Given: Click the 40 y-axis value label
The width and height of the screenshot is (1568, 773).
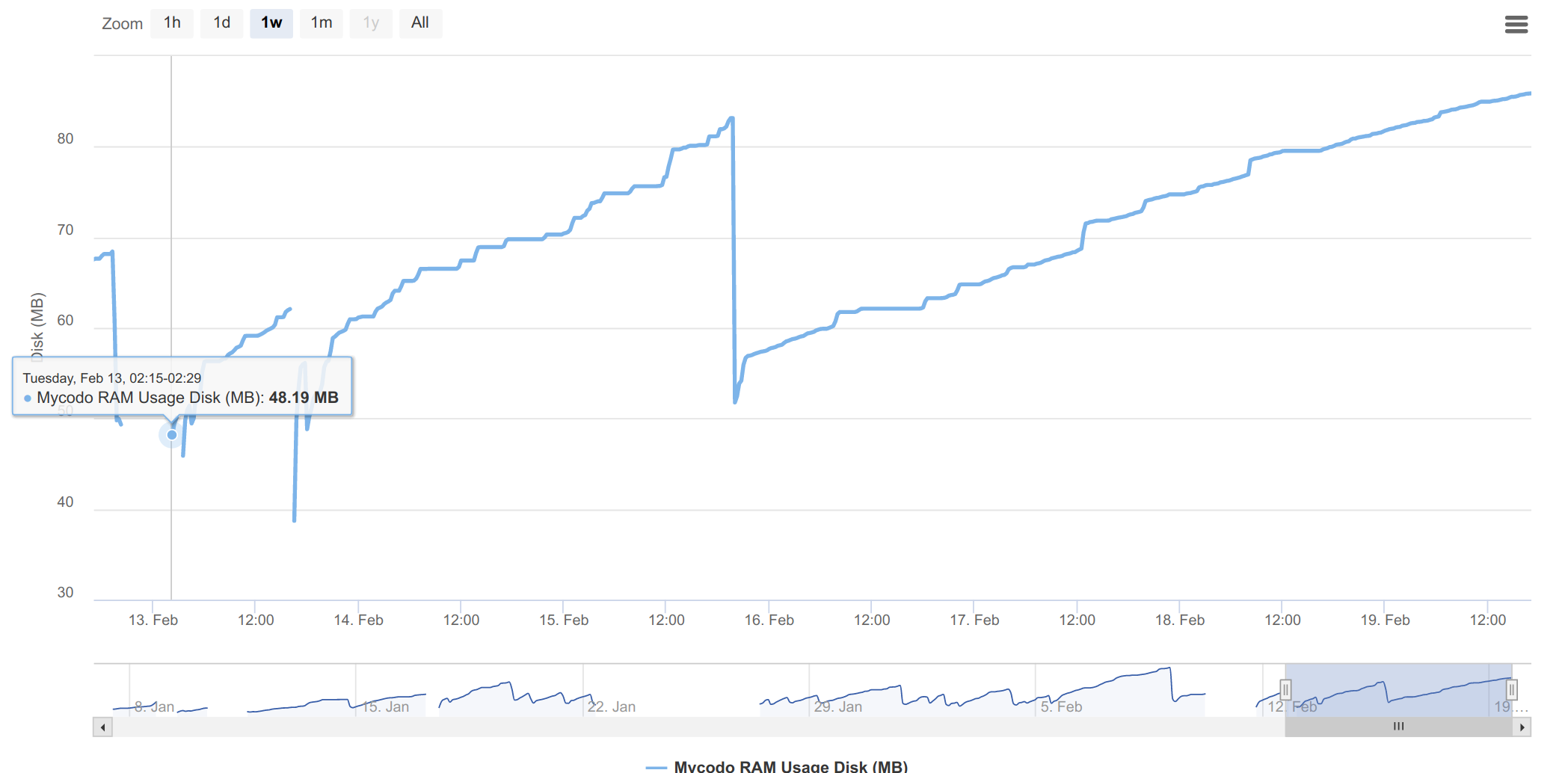Looking at the screenshot, I should click(x=66, y=502).
